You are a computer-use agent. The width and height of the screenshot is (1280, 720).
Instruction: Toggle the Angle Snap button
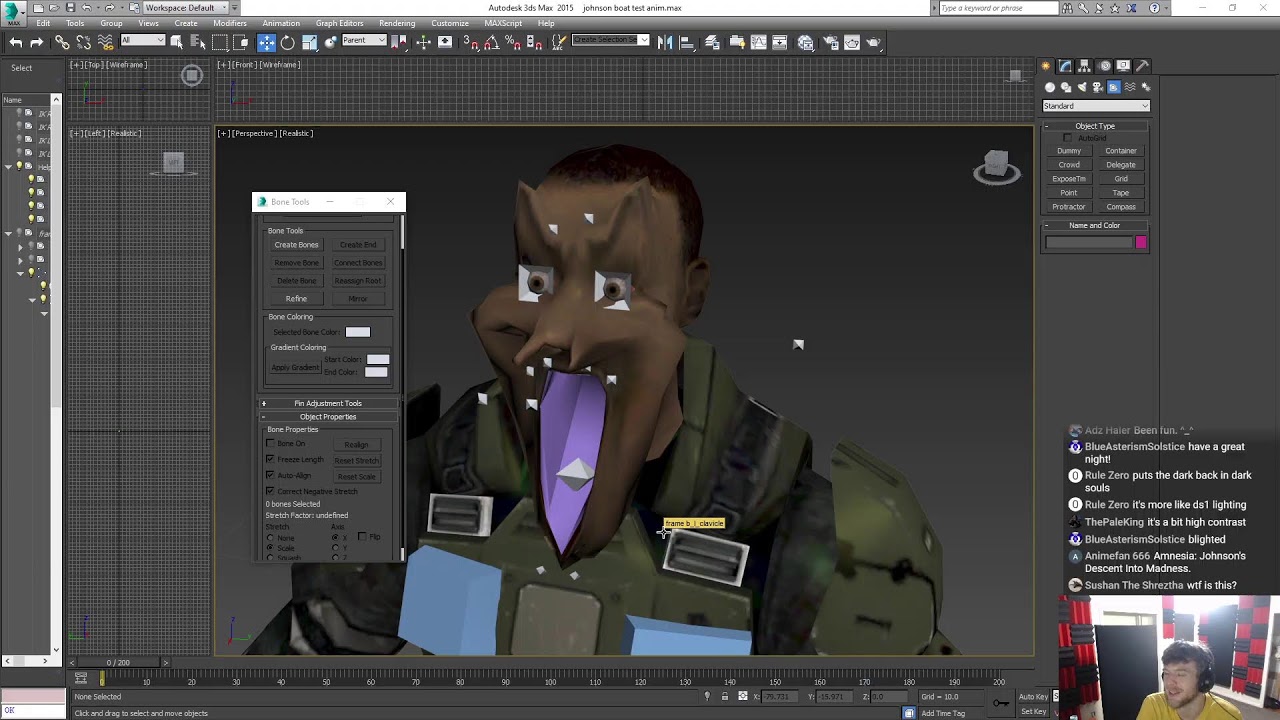pyautogui.click(x=491, y=42)
